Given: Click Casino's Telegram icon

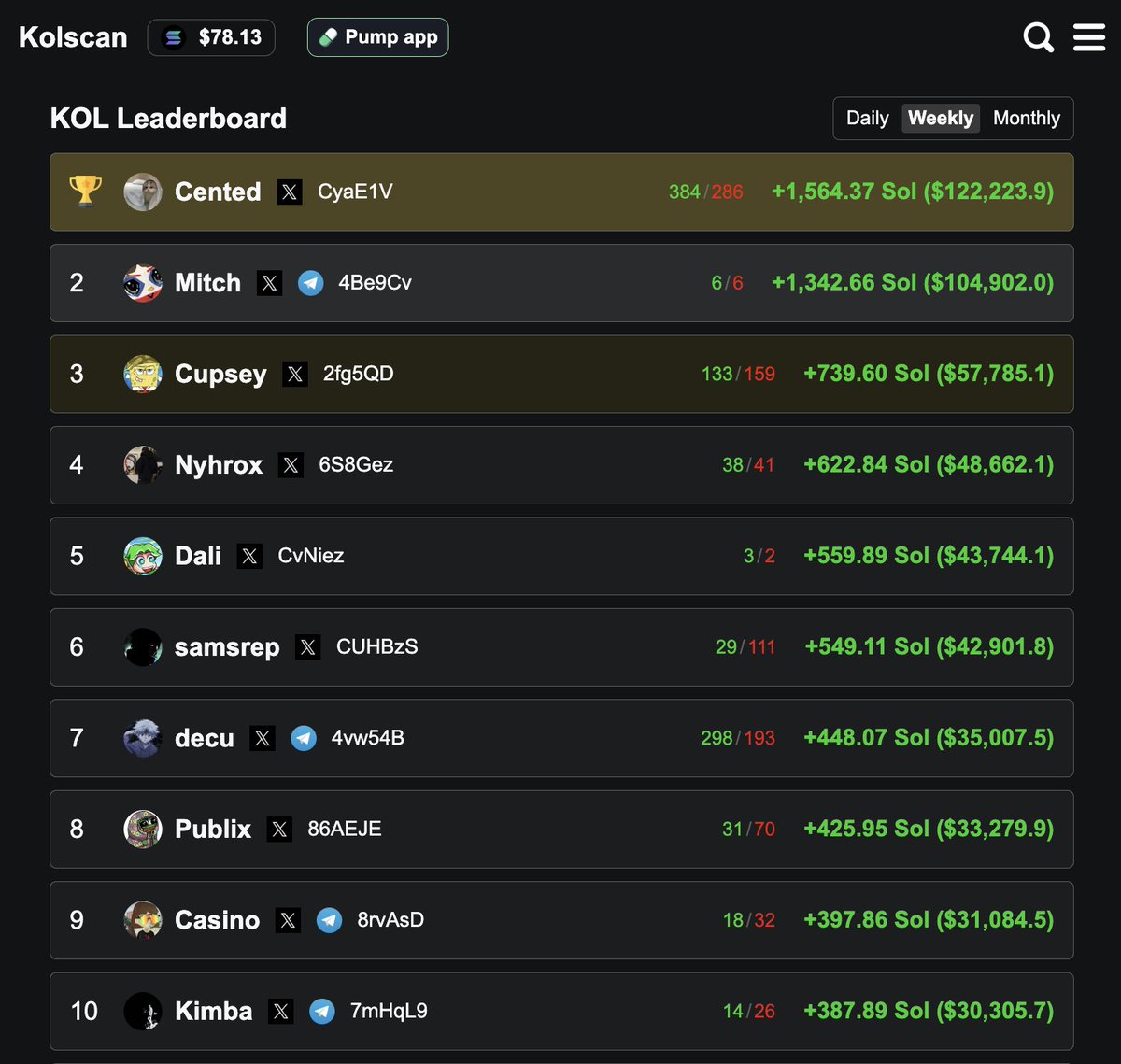Looking at the screenshot, I should [329, 921].
